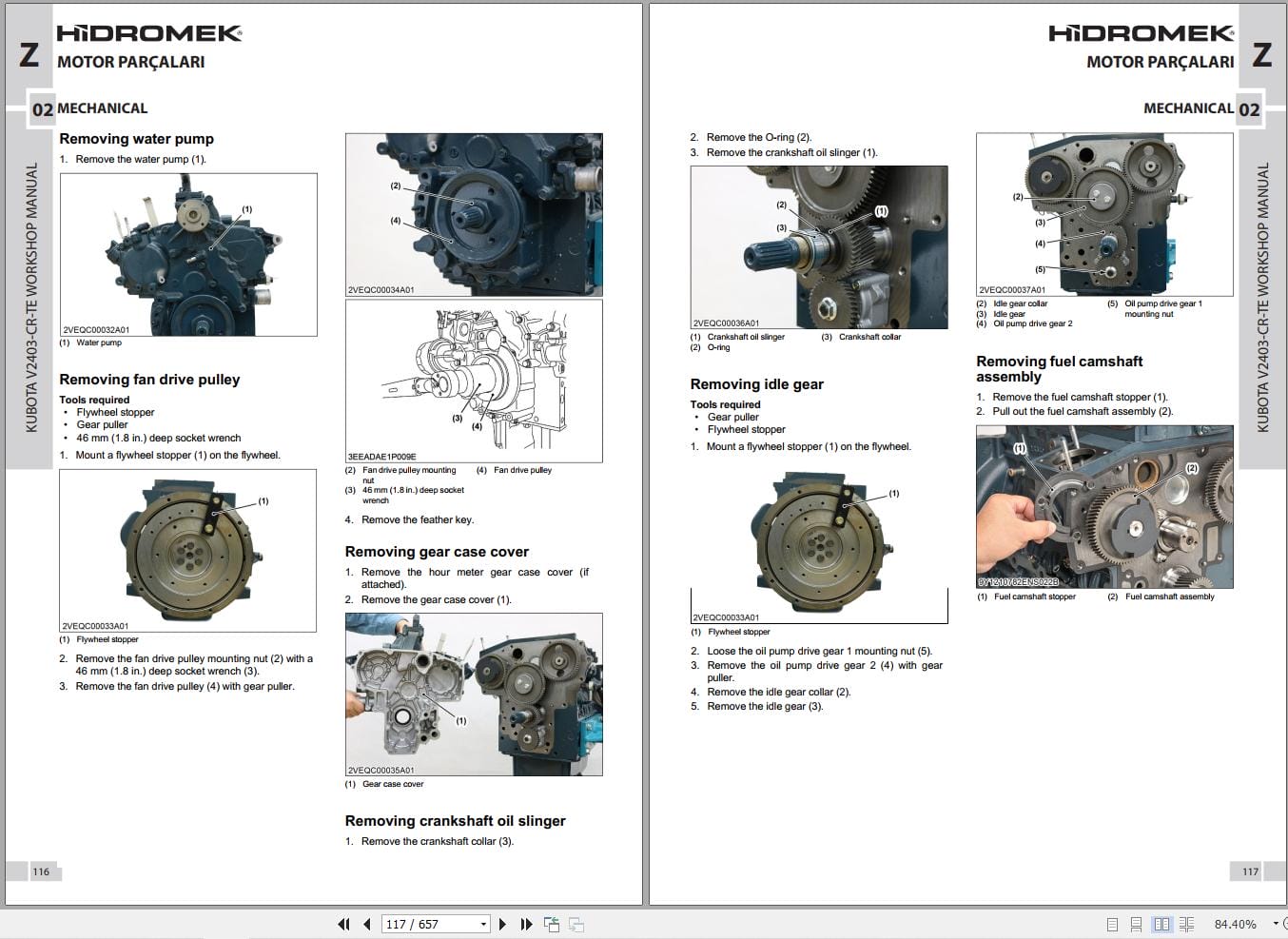
Task: Click 'MOTOR PARÇALARI' title on left page
Action: tap(131, 62)
